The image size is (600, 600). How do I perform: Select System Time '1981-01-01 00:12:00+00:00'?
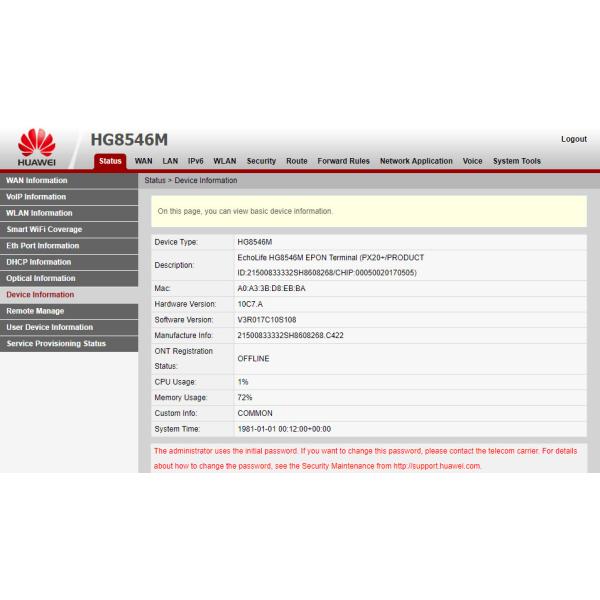(284, 429)
